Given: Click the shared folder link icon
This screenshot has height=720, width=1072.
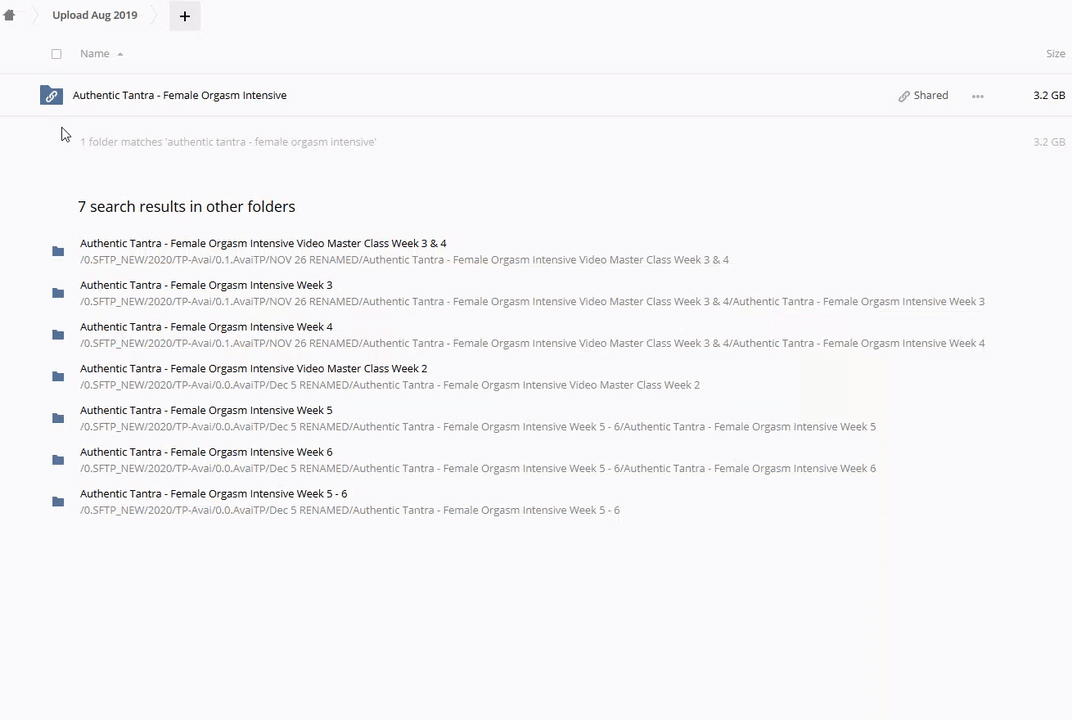Looking at the screenshot, I should (x=51, y=95).
